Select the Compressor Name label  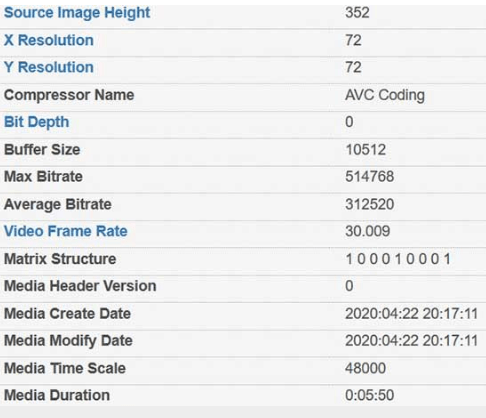[x=69, y=95]
